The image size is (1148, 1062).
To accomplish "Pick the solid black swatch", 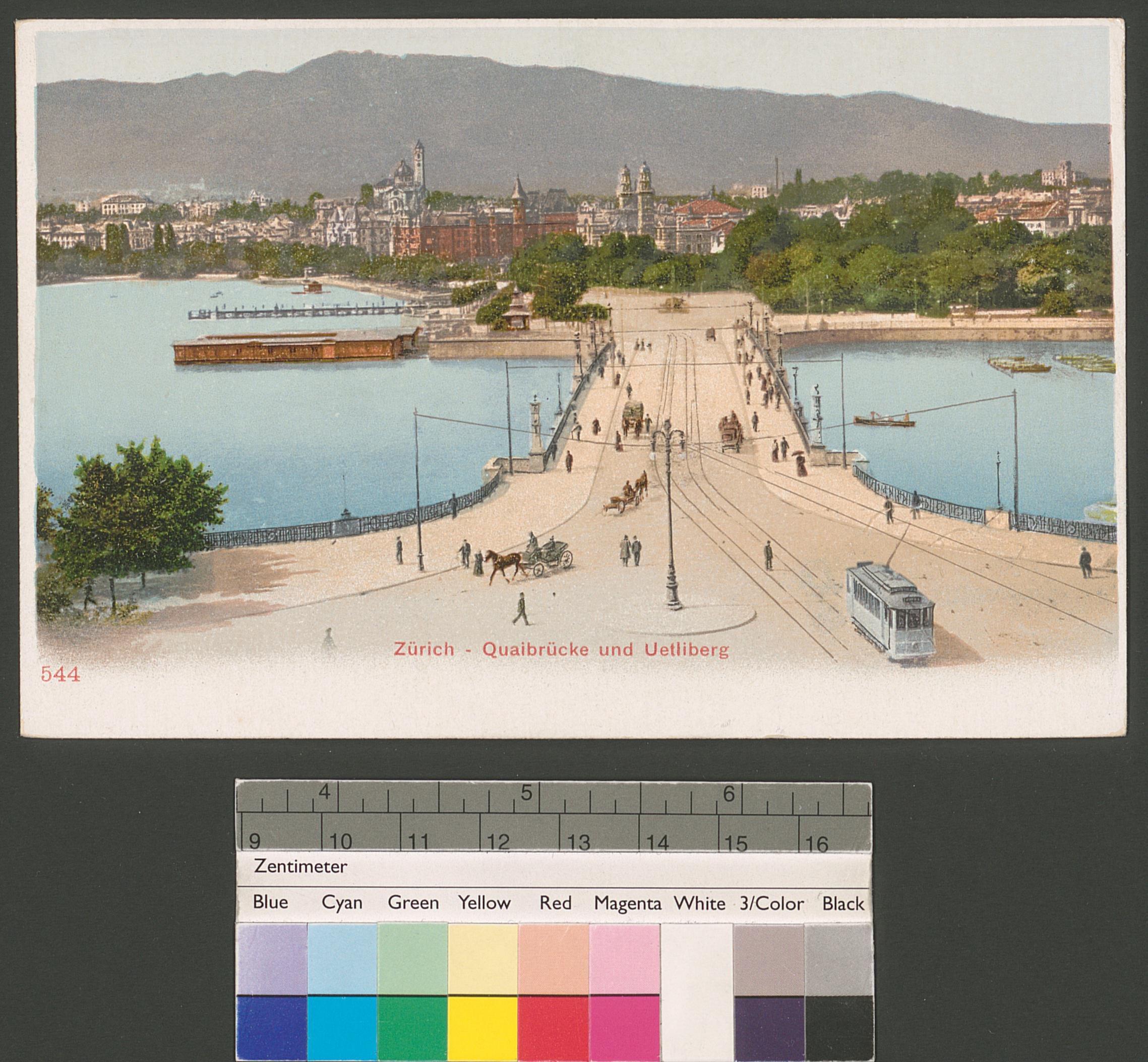I will click(x=839, y=1029).
